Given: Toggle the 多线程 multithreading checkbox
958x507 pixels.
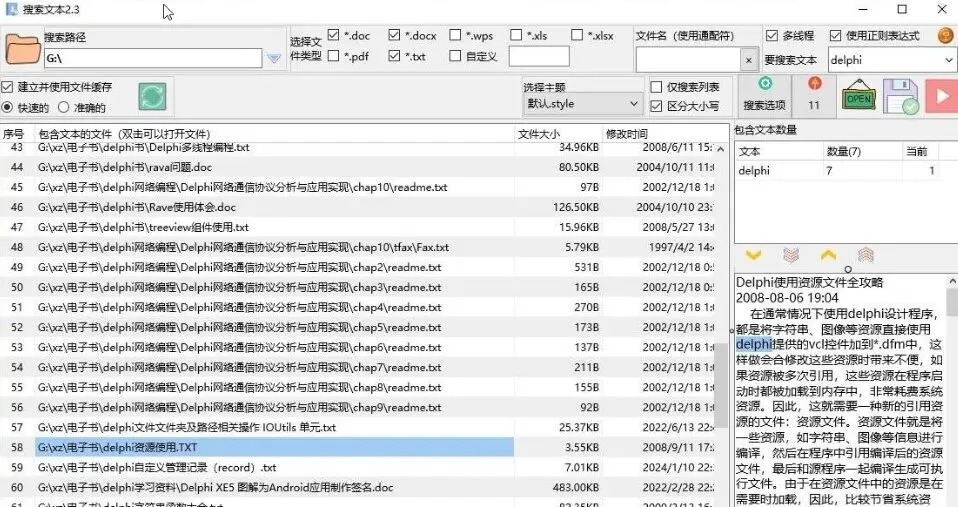Looking at the screenshot, I should (x=772, y=35).
